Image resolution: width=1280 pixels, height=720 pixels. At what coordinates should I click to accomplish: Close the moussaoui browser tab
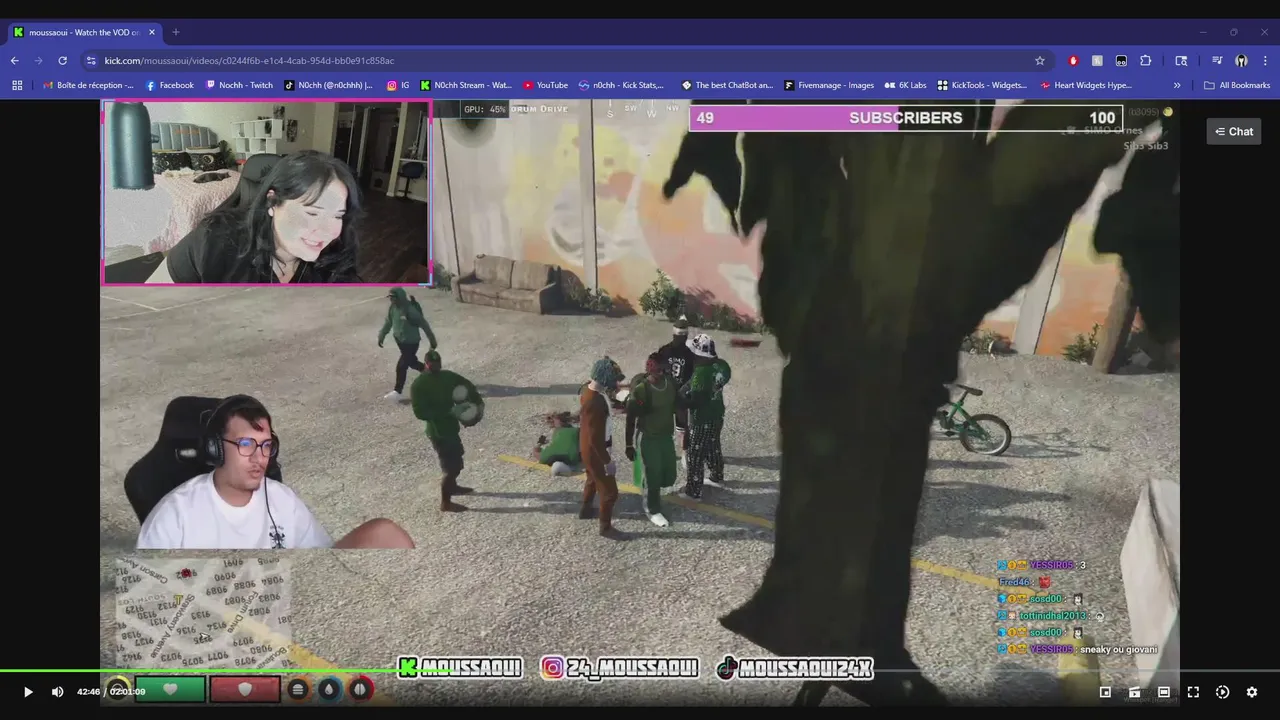coord(152,32)
